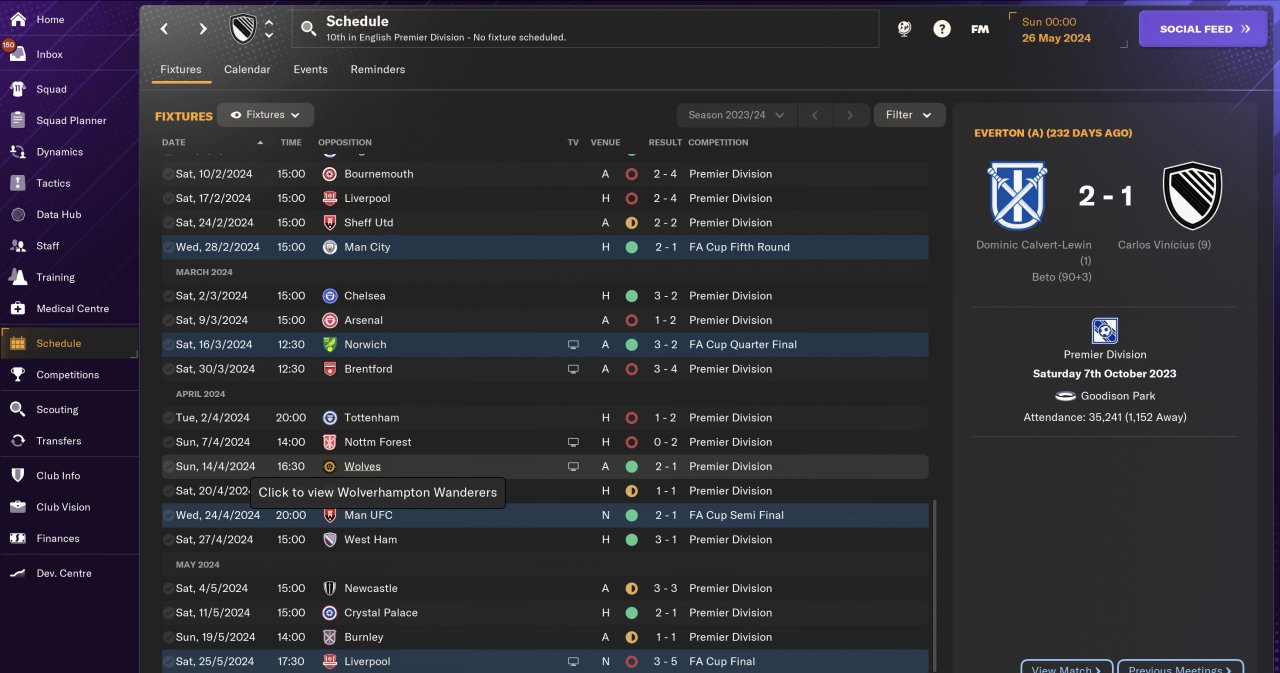Open Crystal Palace opposition link
The height and width of the screenshot is (673, 1280).
tap(381, 613)
